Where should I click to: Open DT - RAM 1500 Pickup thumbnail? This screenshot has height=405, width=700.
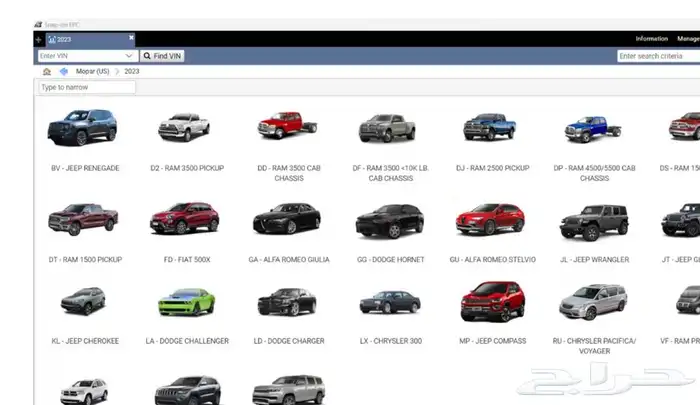(x=83, y=219)
